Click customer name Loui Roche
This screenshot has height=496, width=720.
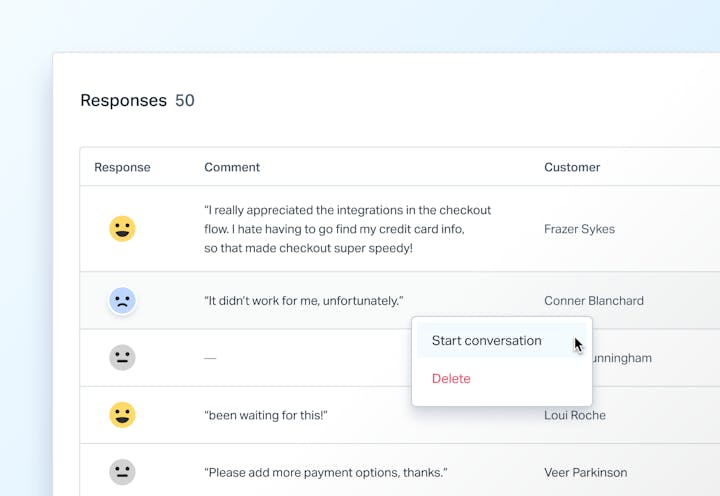tap(575, 415)
